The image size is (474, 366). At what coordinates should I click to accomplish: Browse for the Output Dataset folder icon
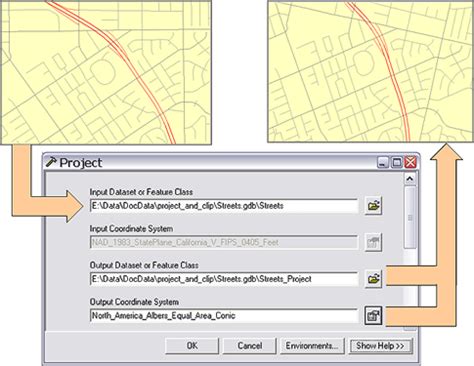tap(373, 279)
